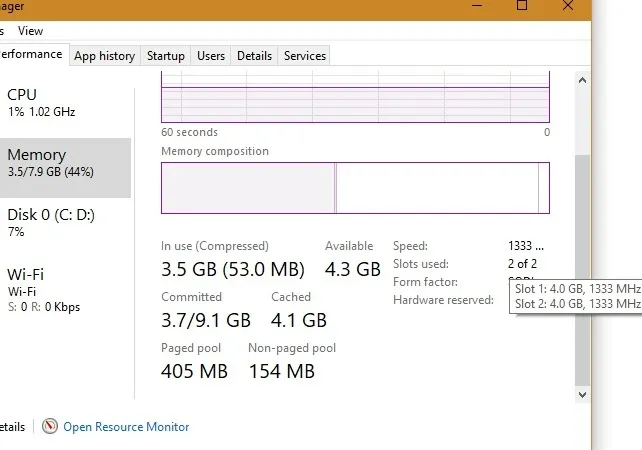This screenshot has width=642, height=450.
Task: Go to the Details tab
Action: (x=254, y=56)
